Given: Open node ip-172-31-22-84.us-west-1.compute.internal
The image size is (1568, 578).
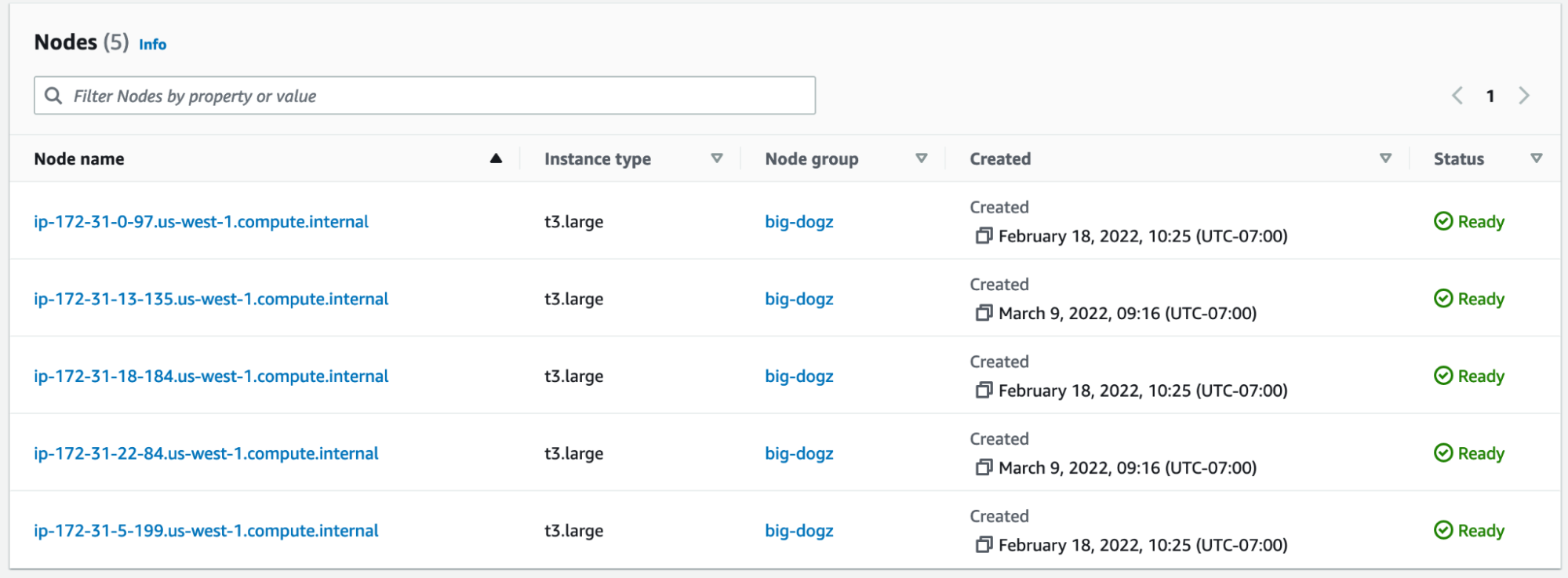Looking at the screenshot, I should coord(206,453).
